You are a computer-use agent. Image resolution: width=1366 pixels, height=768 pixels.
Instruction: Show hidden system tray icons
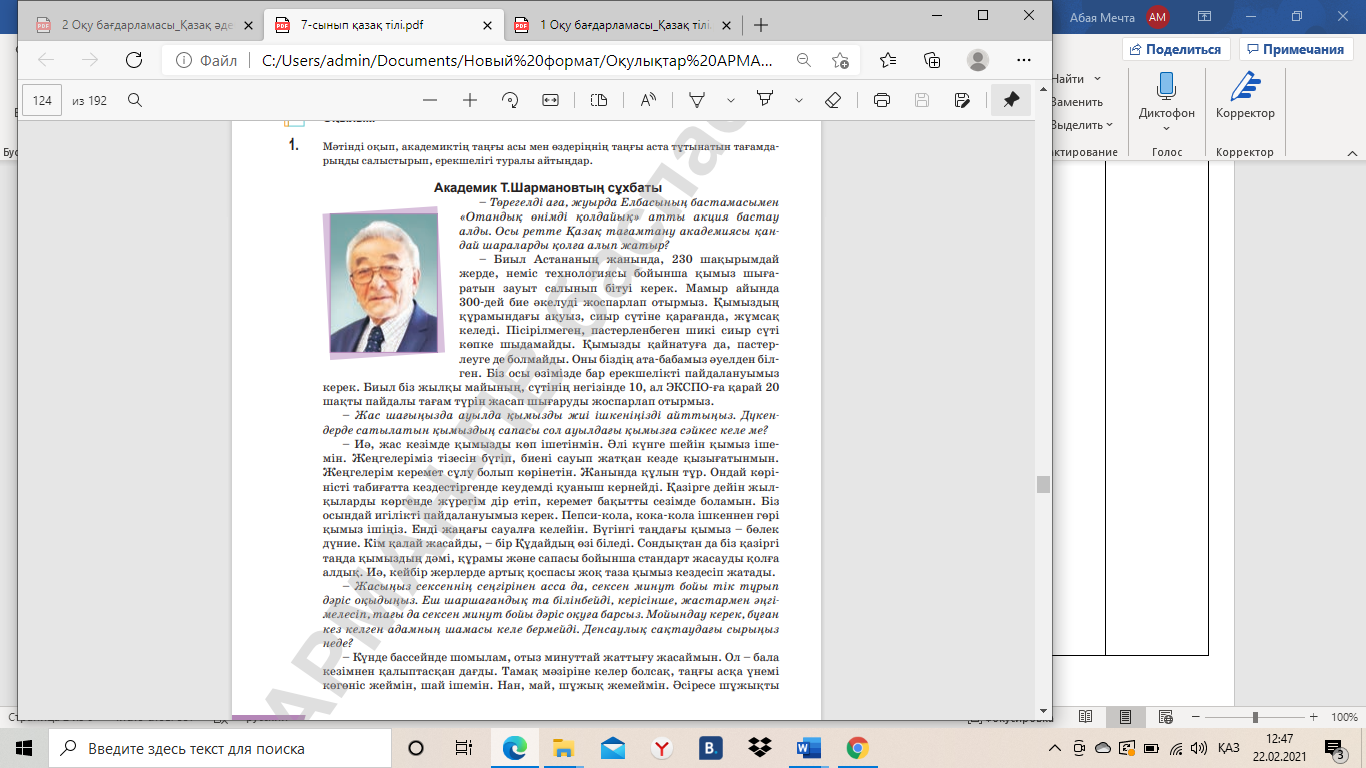[x=1054, y=748]
